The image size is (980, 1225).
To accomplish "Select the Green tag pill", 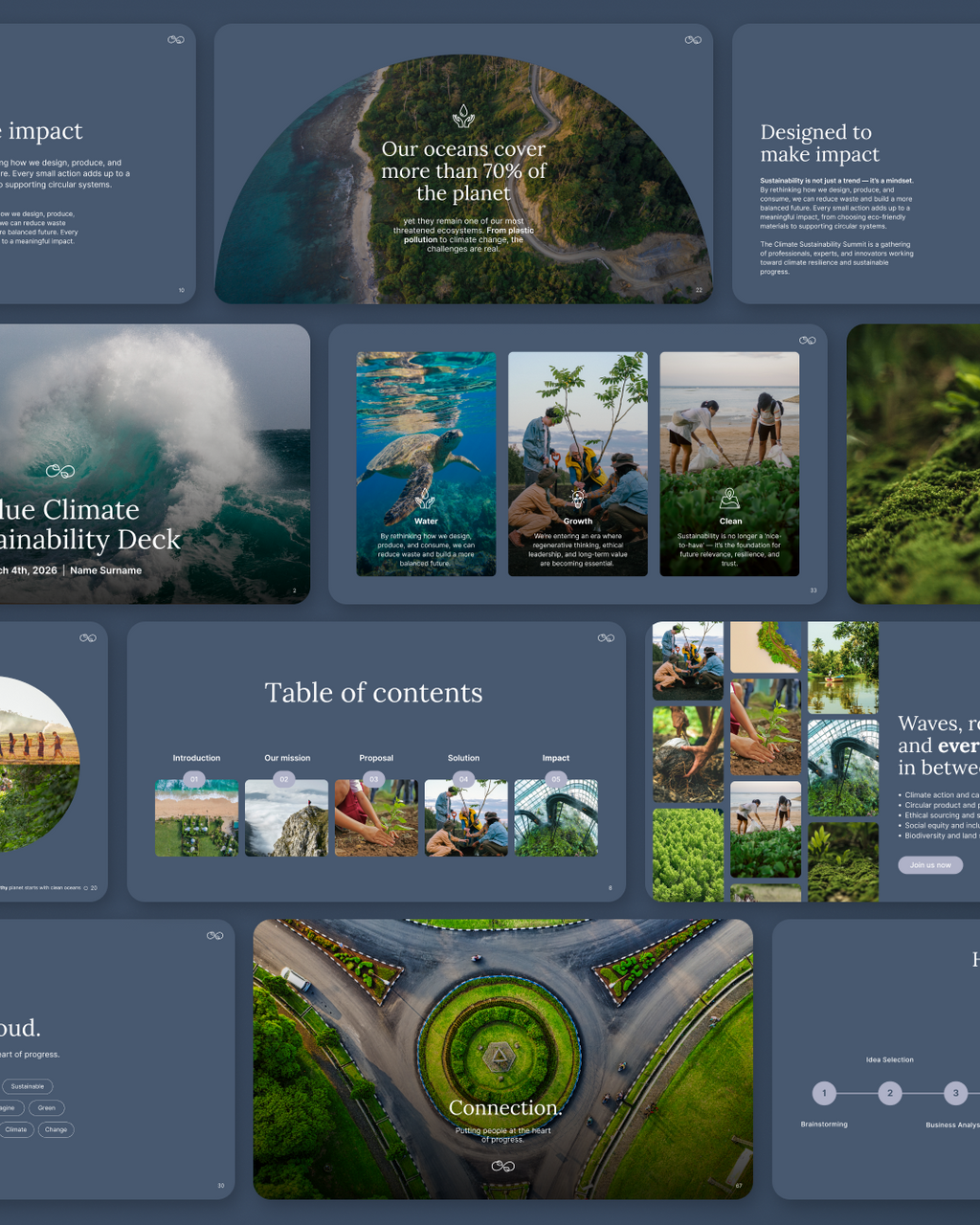I will 47,1107.
